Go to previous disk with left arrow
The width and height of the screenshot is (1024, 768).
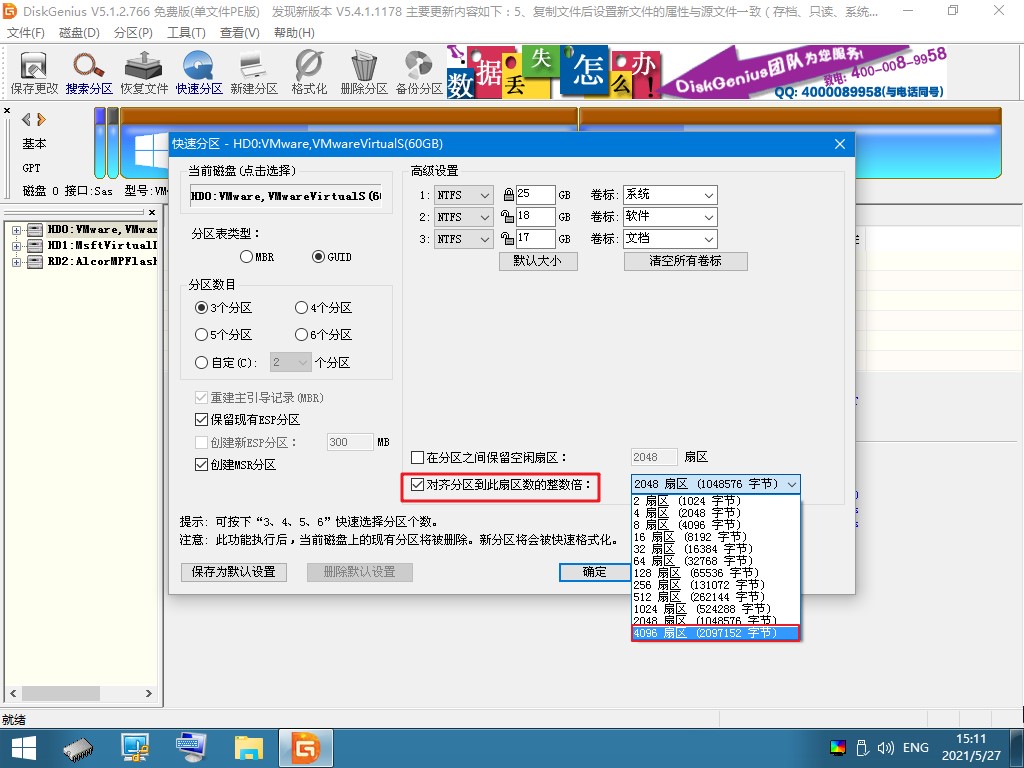[26, 120]
